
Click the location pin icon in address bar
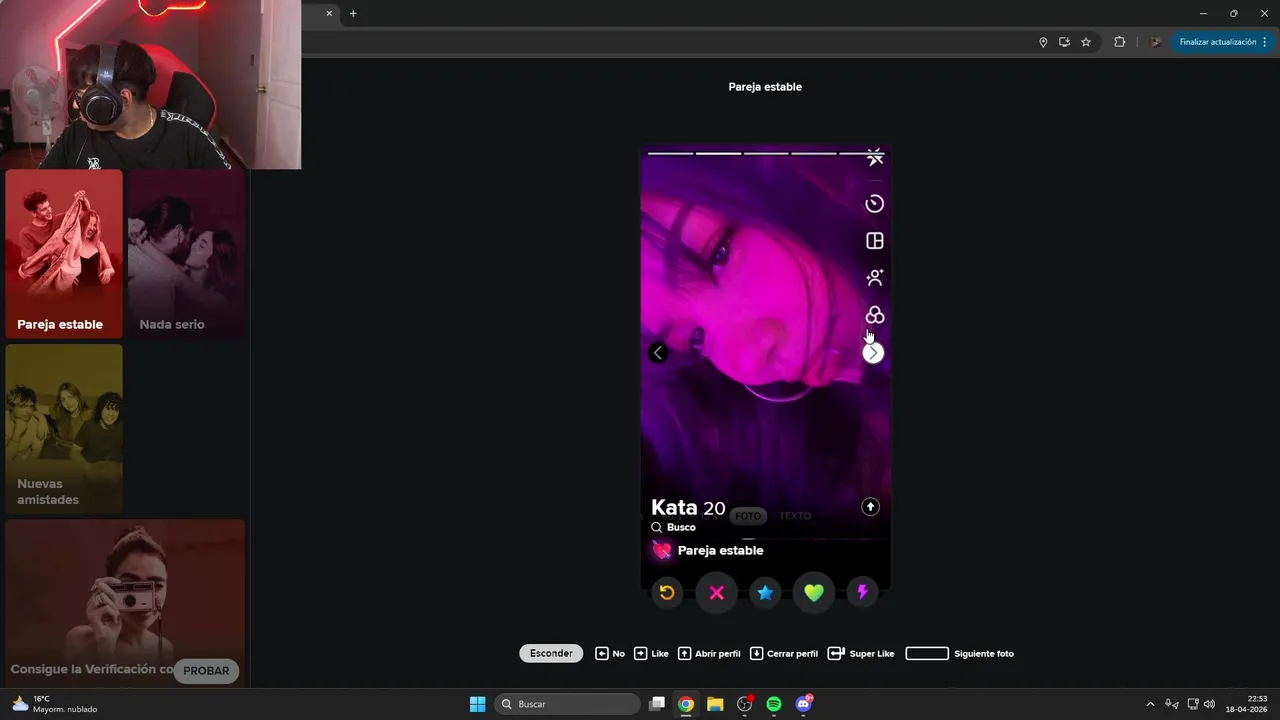pyautogui.click(x=1043, y=42)
